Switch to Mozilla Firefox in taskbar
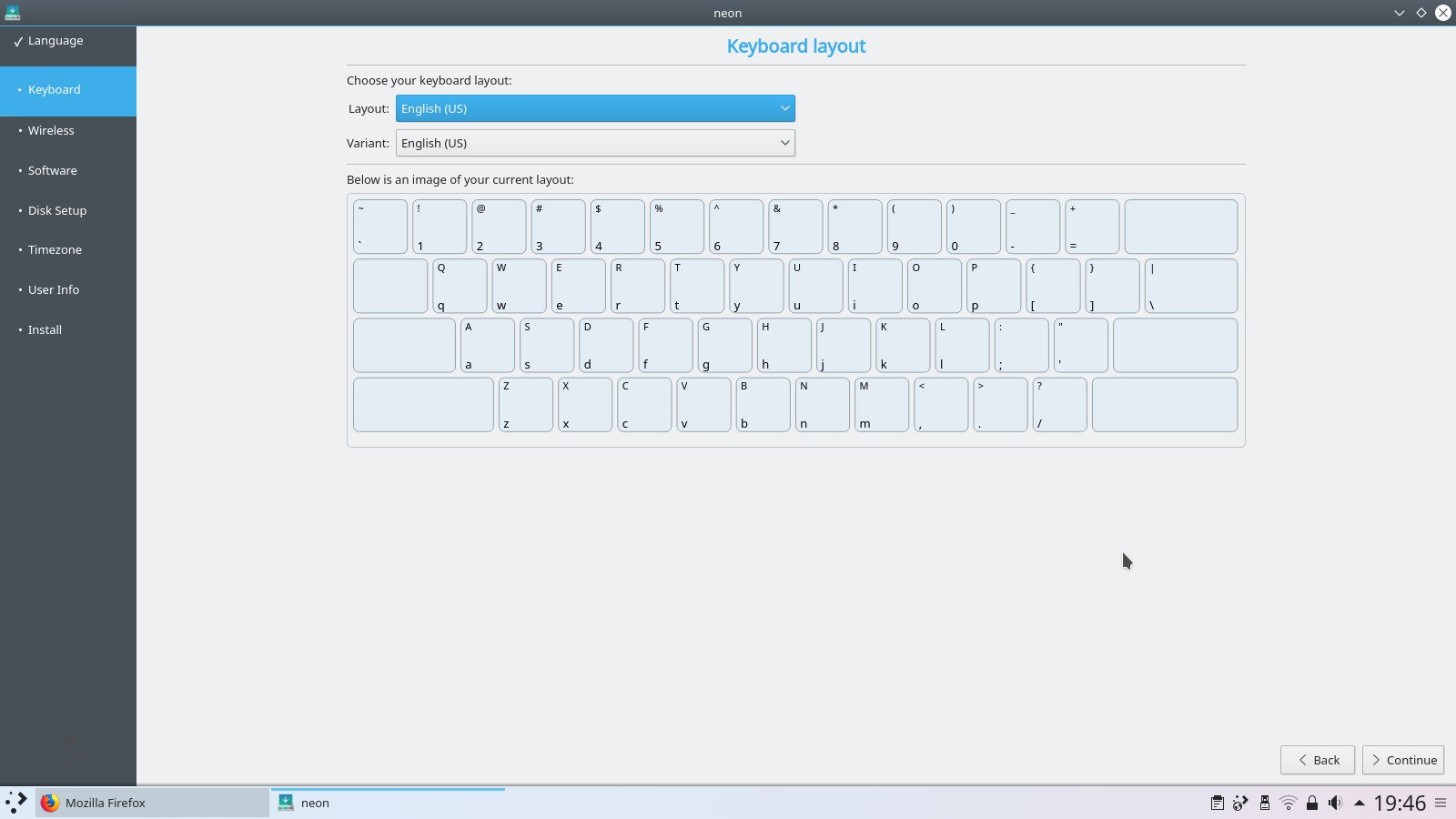This screenshot has width=1456, height=819. 152,803
